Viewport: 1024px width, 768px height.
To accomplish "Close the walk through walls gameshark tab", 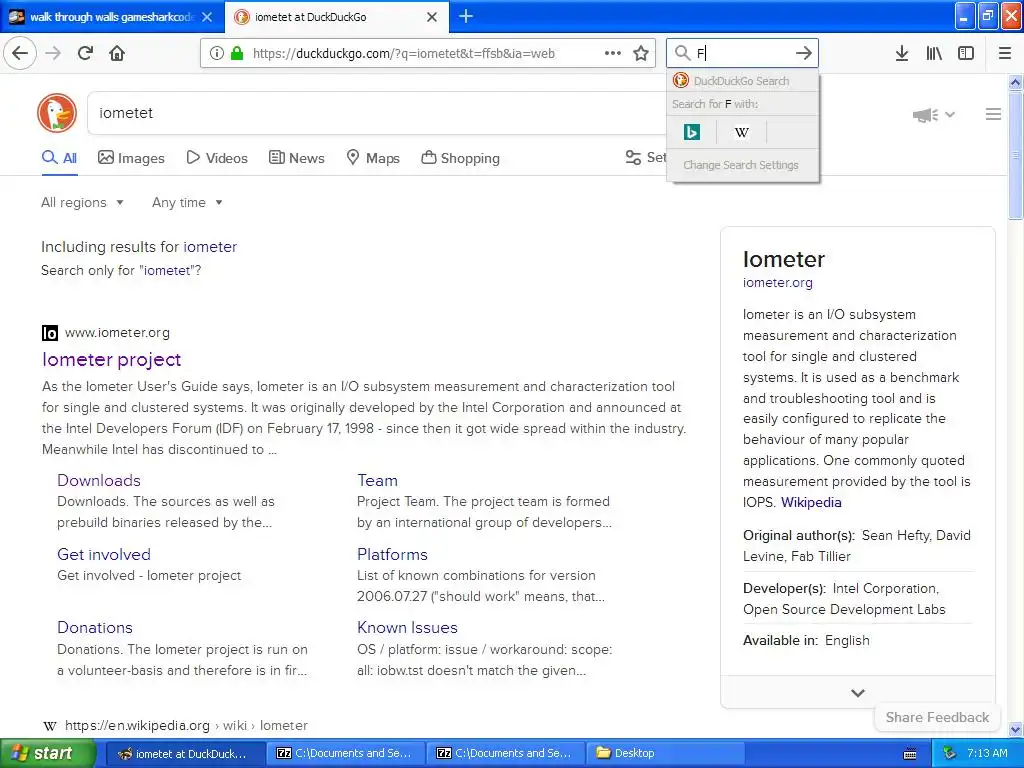I will coord(207,17).
